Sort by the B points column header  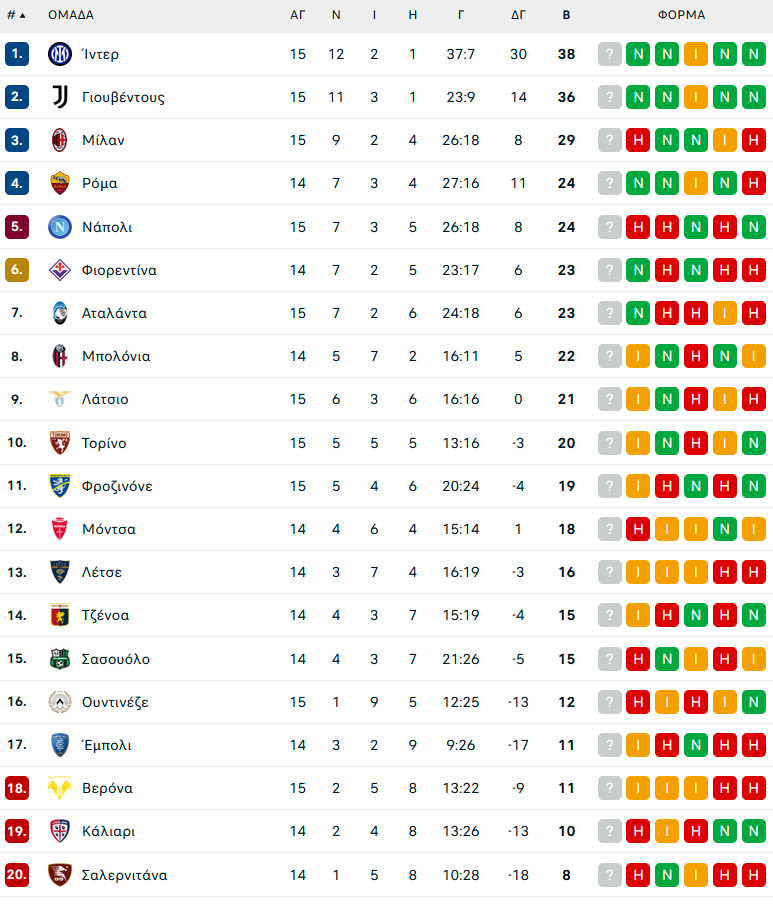(566, 15)
